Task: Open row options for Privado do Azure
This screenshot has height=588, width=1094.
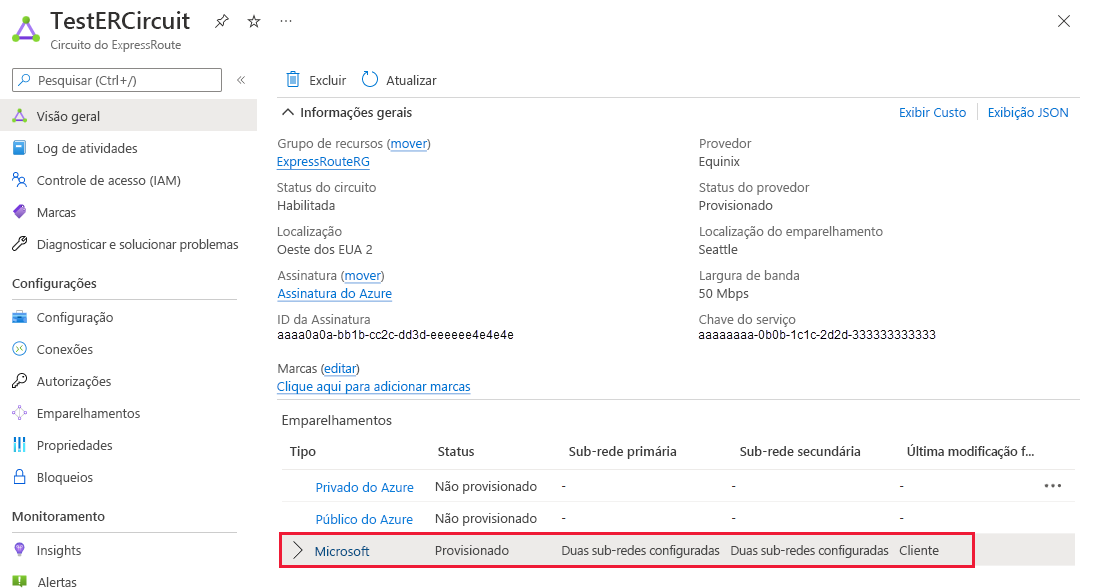Action: [x=1052, y=486]
